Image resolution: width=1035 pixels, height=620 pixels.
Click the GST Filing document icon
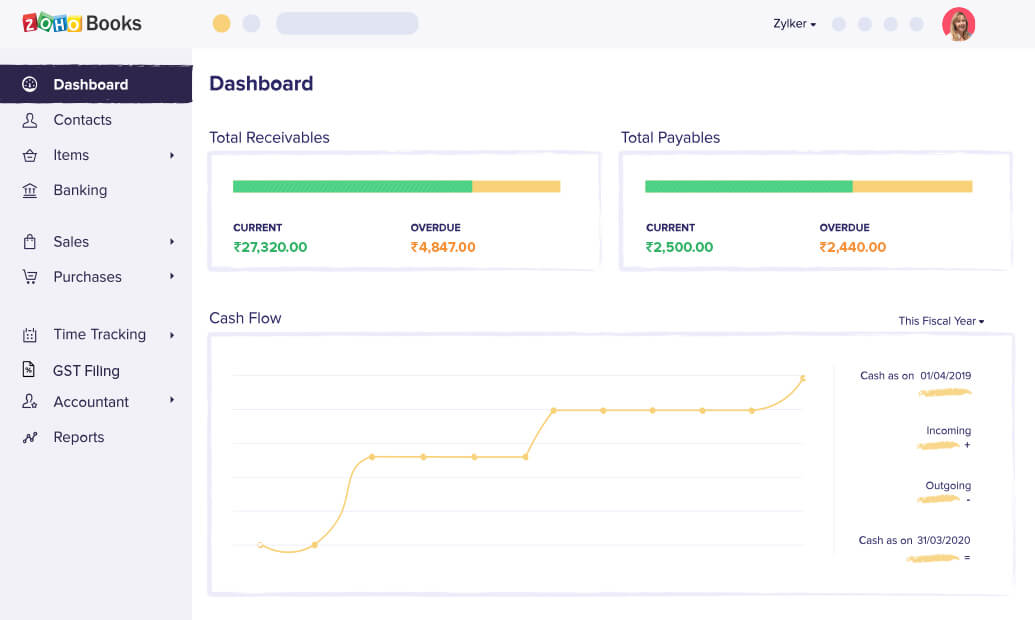[30, 370]
